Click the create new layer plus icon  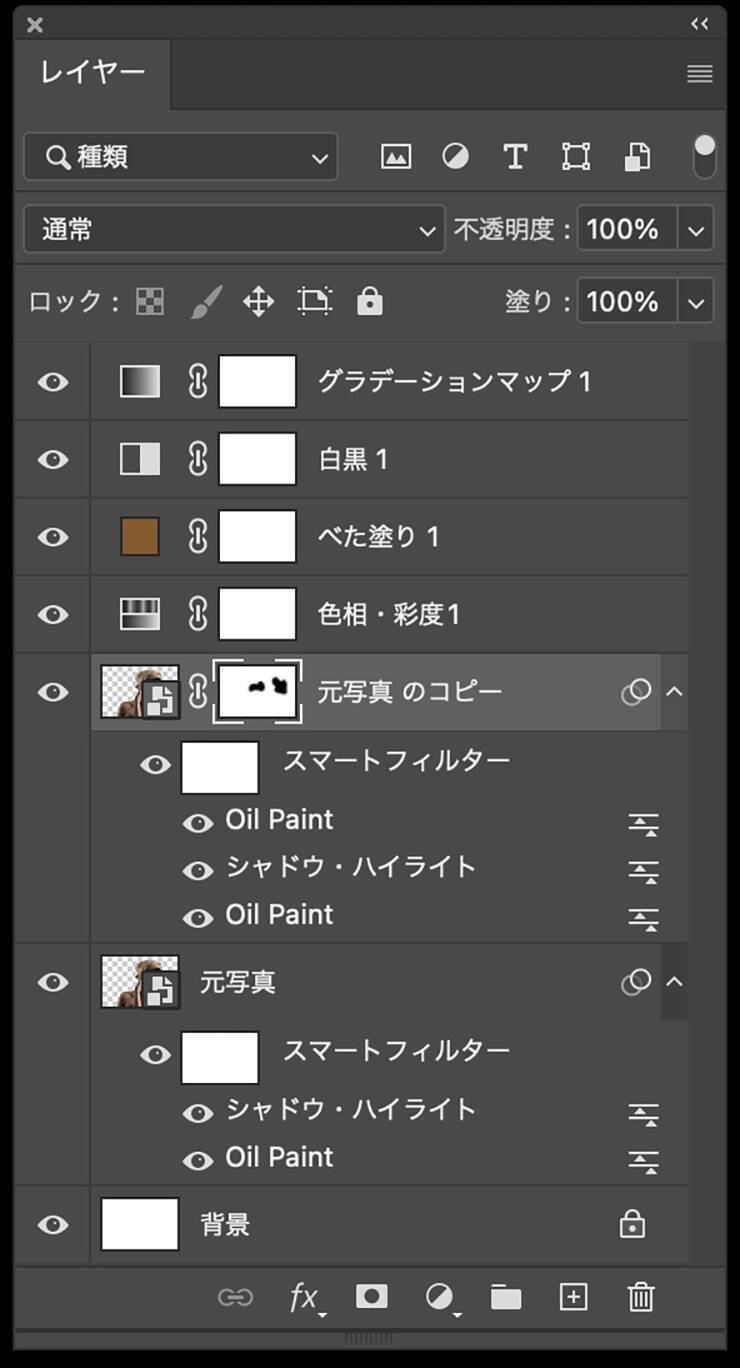click(573, 1298)
